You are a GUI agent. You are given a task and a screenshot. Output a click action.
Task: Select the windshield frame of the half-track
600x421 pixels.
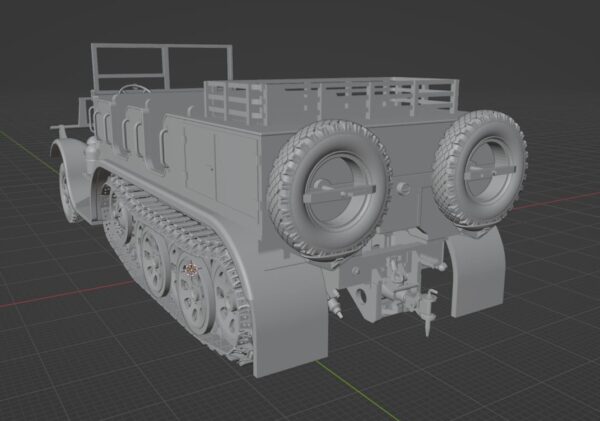pyautogui.click(x=161, y=67)
